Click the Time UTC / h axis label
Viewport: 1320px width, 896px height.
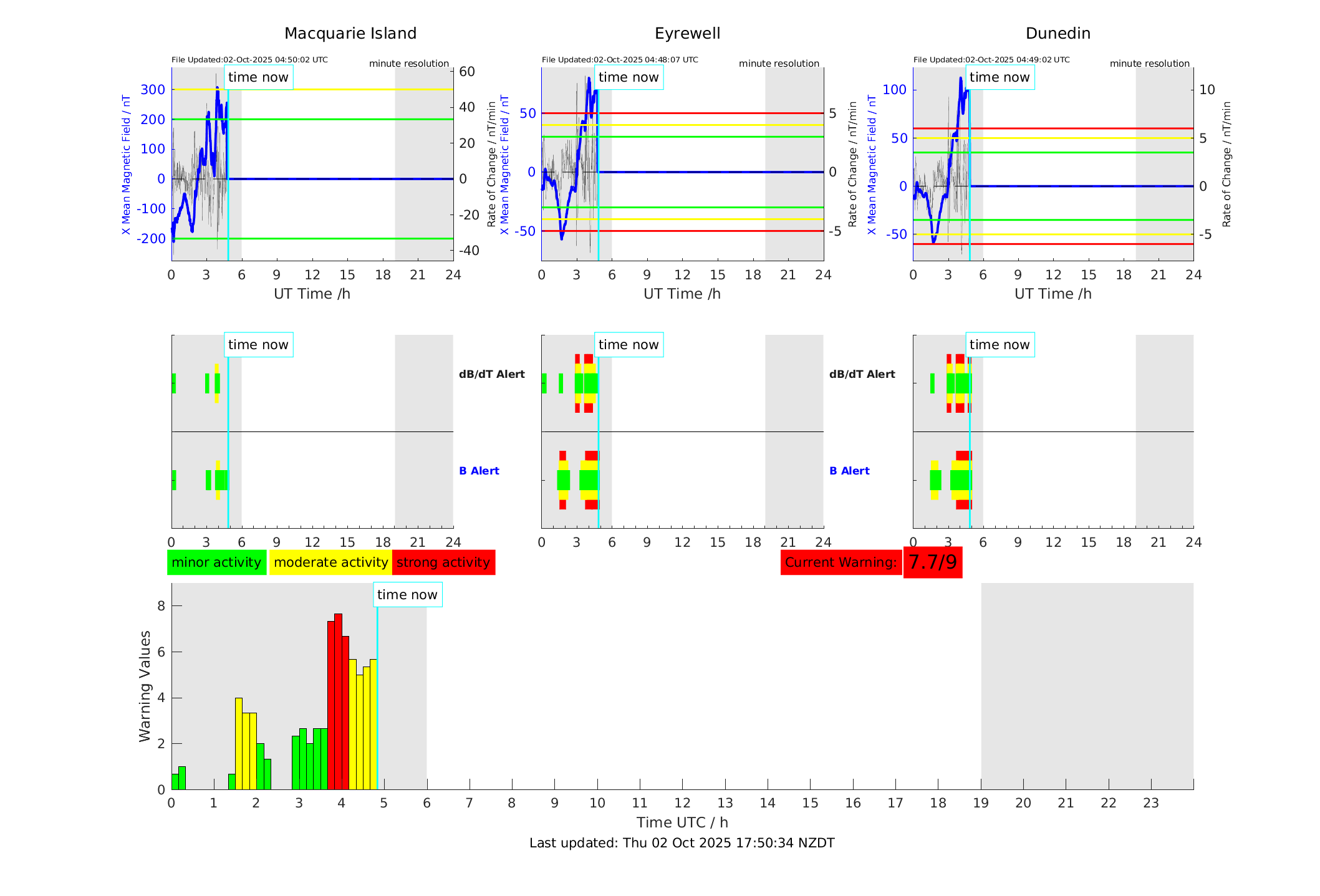point(682,822)
